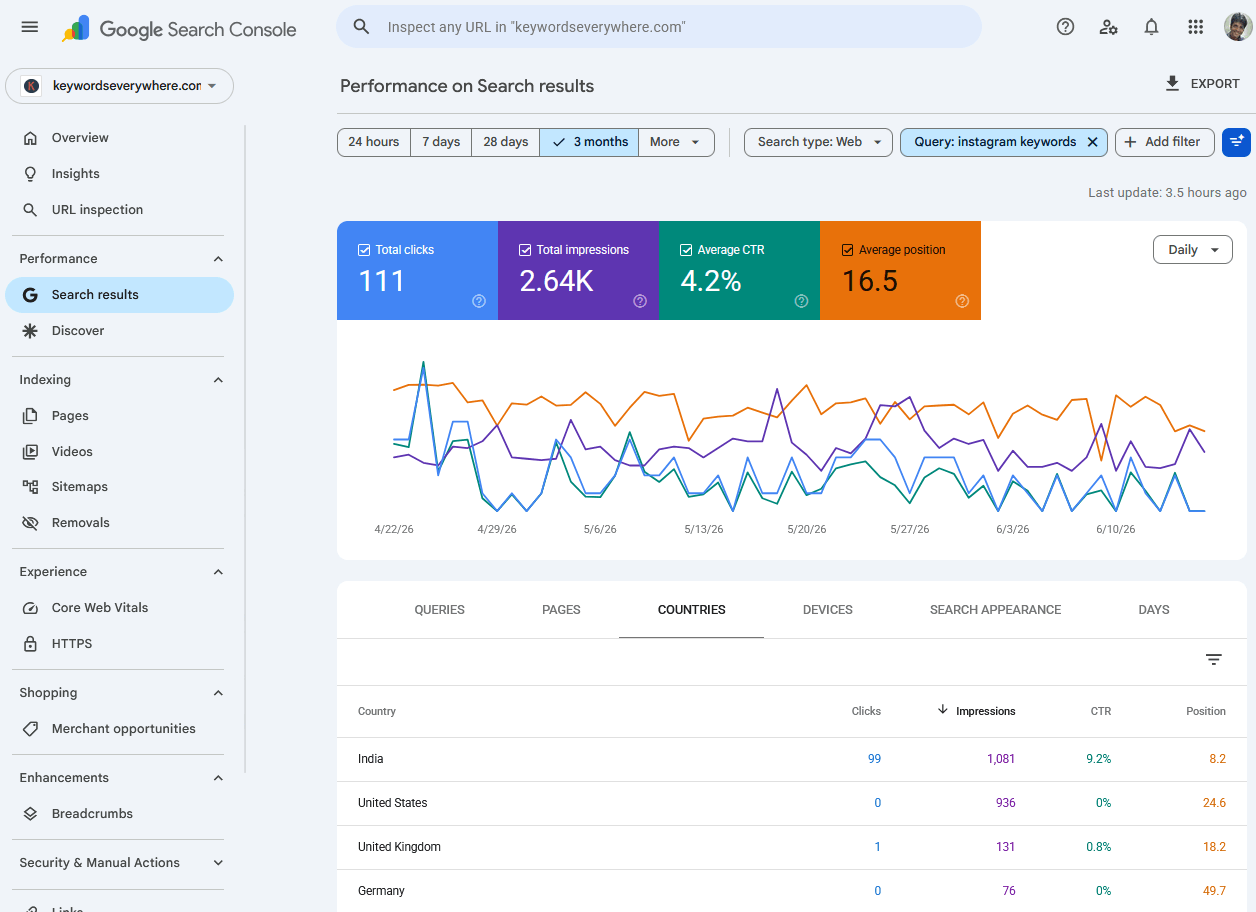The width and height of the screenshot is (1256, 912).
Task: Switch to the Queries tab
Action: (439, 610)
